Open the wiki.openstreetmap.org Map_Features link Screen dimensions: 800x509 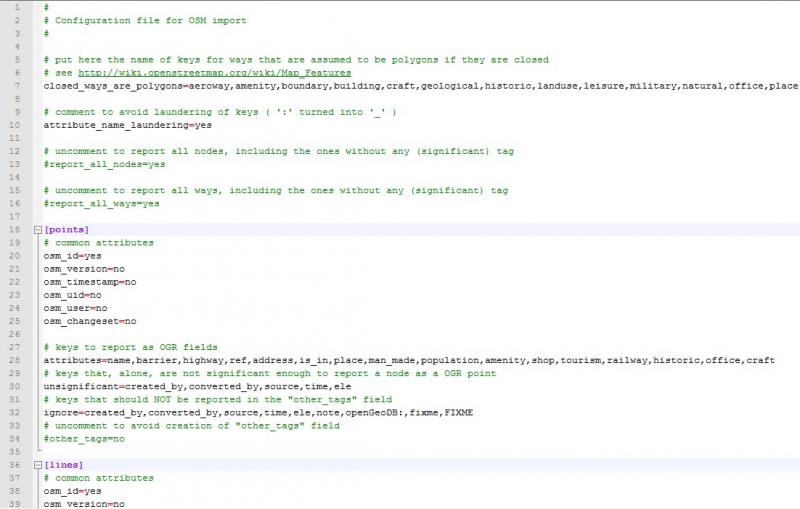pos(213,73)
